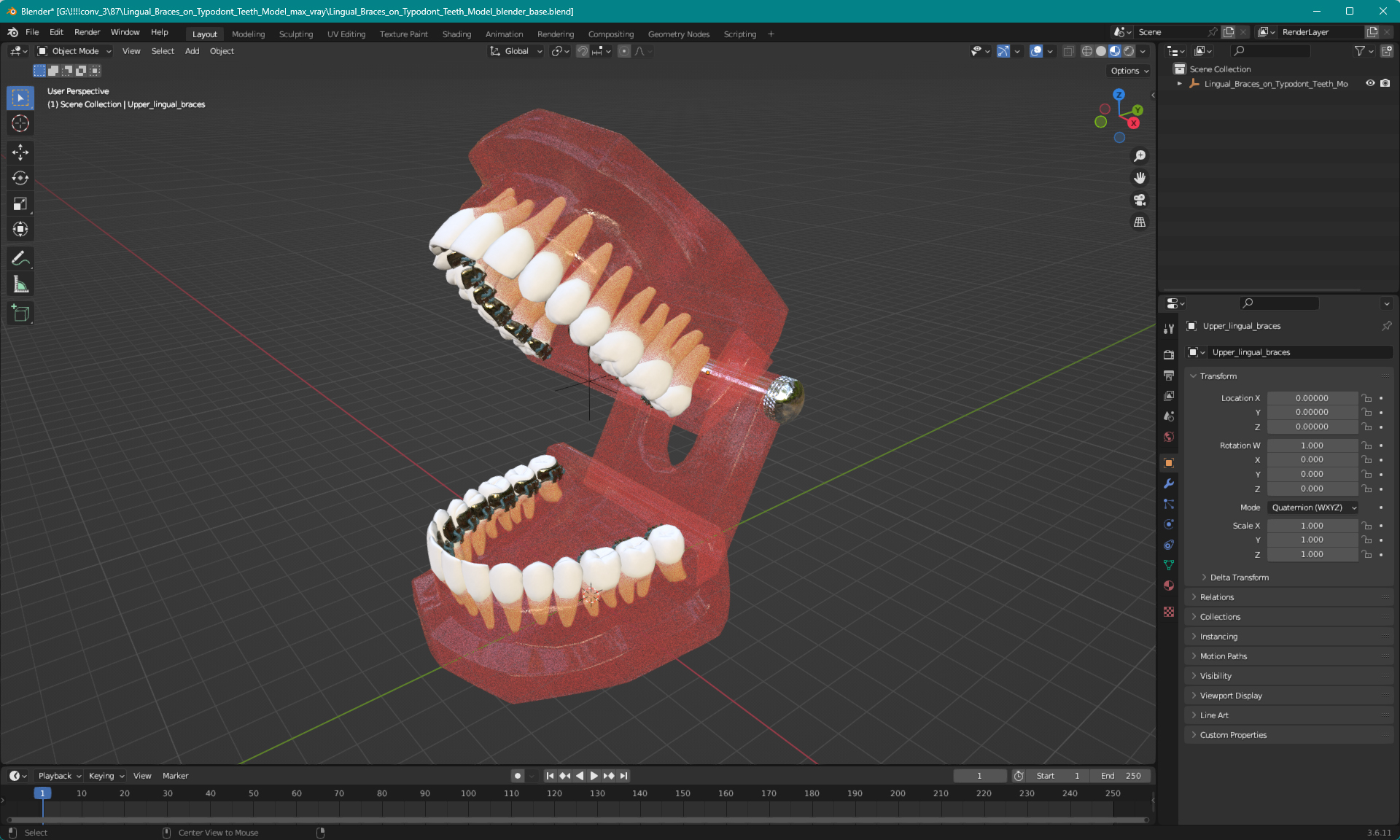This screenshot has height=840, width=1400.
Task: Toggle proportional editing button
Action: point(623,51)
